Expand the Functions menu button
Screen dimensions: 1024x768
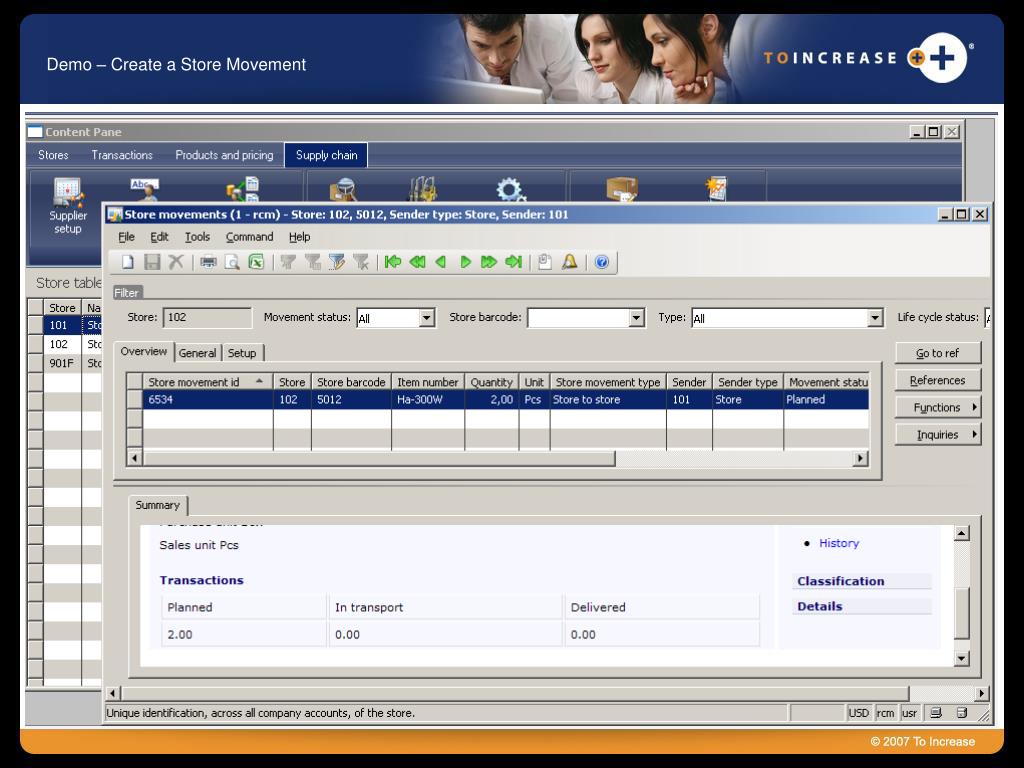(938, 408)
